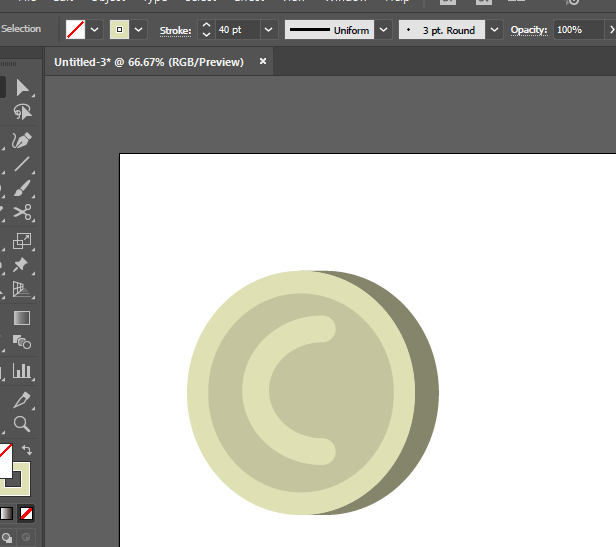The image size is (616, 547).
Task: Select the Puppet Warp pin tool
Action: pyautogui.click(x=22, y=265)
